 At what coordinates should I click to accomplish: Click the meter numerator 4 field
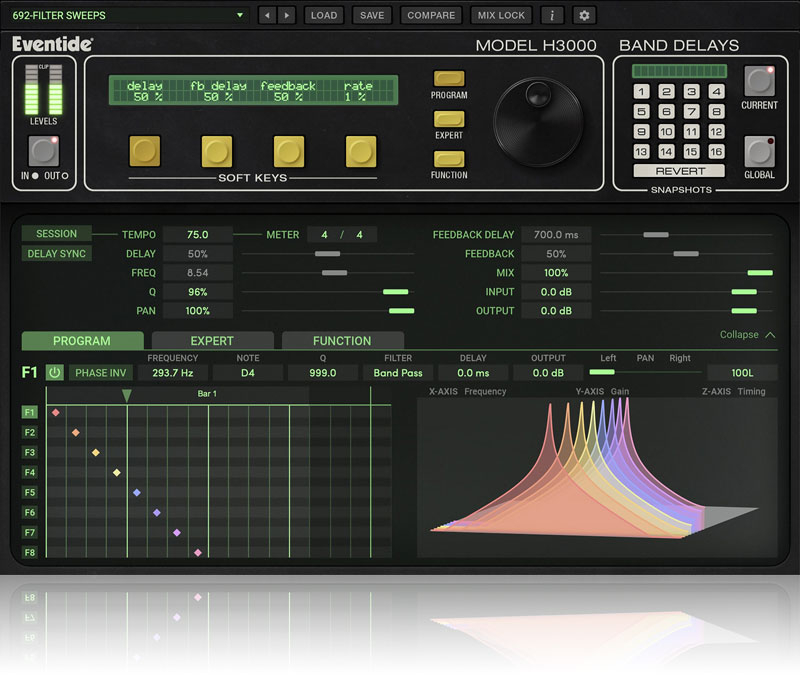pyautogui.click(x=324, y=235)
